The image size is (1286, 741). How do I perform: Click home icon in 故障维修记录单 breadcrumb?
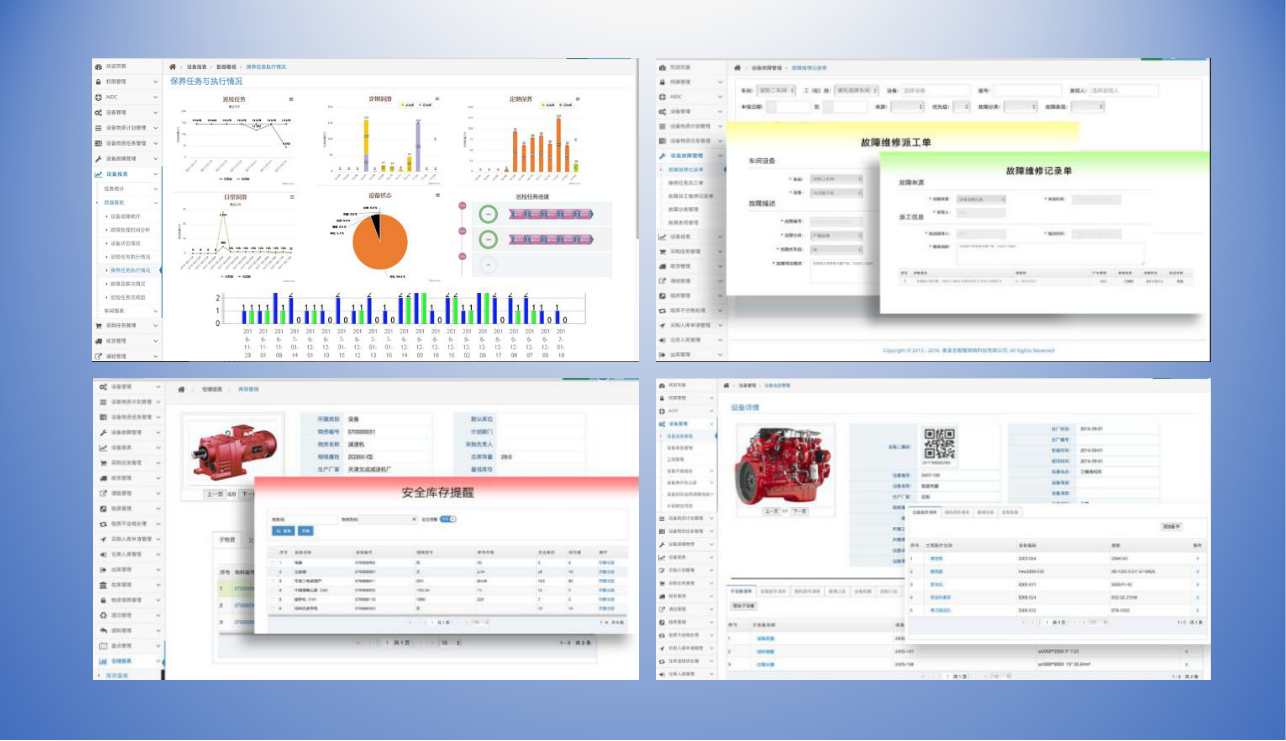click(737, 68)
